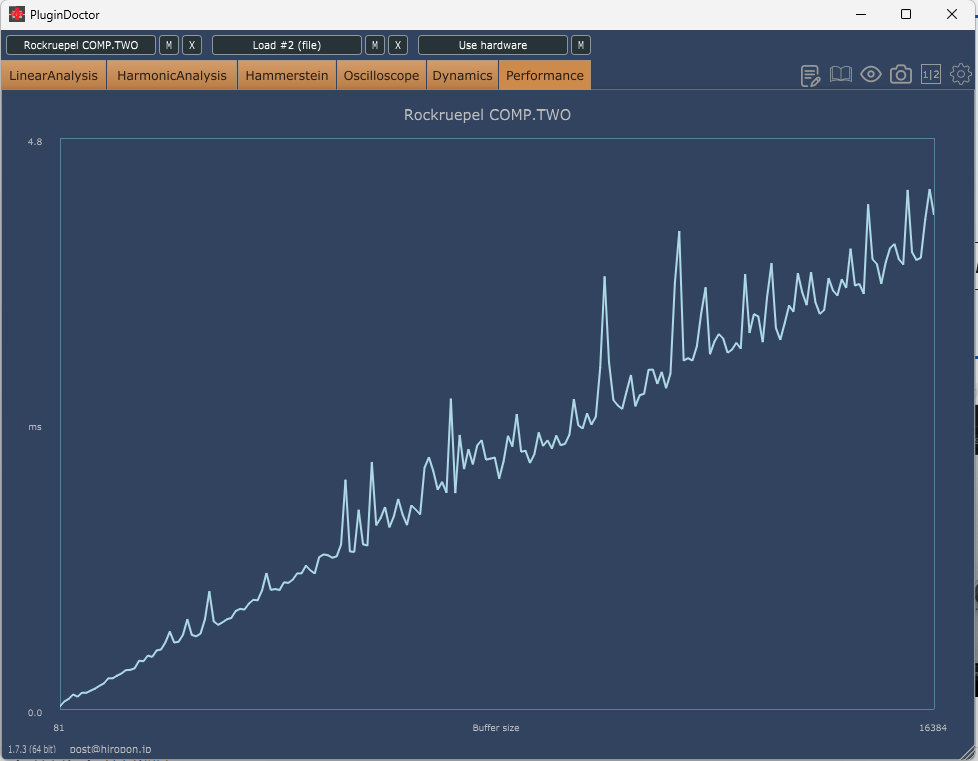Screen dimensions: 978x761
Task: Click the post@hiropon.jp email text
Action: coord(110,749)
